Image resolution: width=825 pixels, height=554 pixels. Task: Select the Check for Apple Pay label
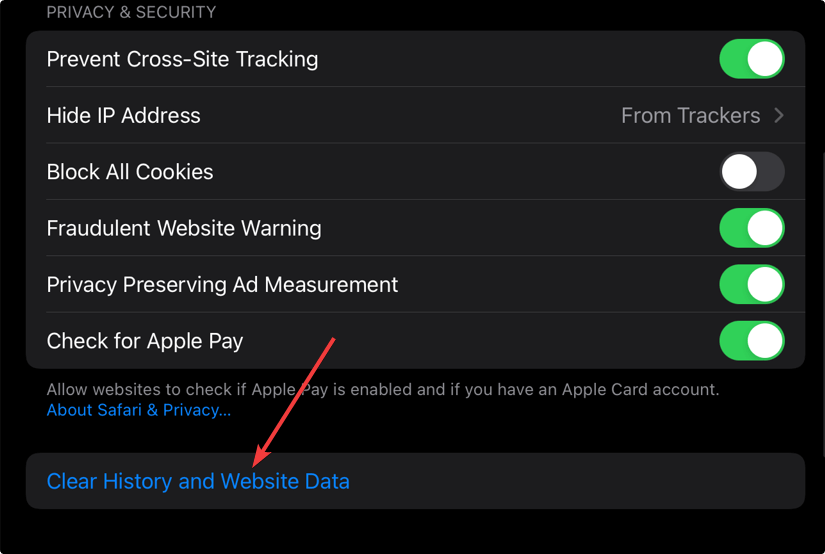[x=145, y=341]
